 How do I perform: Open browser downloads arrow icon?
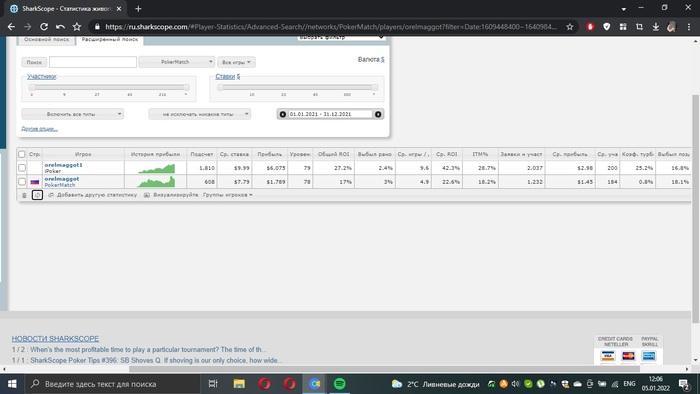pyautogui.click(x=655, y=27)
